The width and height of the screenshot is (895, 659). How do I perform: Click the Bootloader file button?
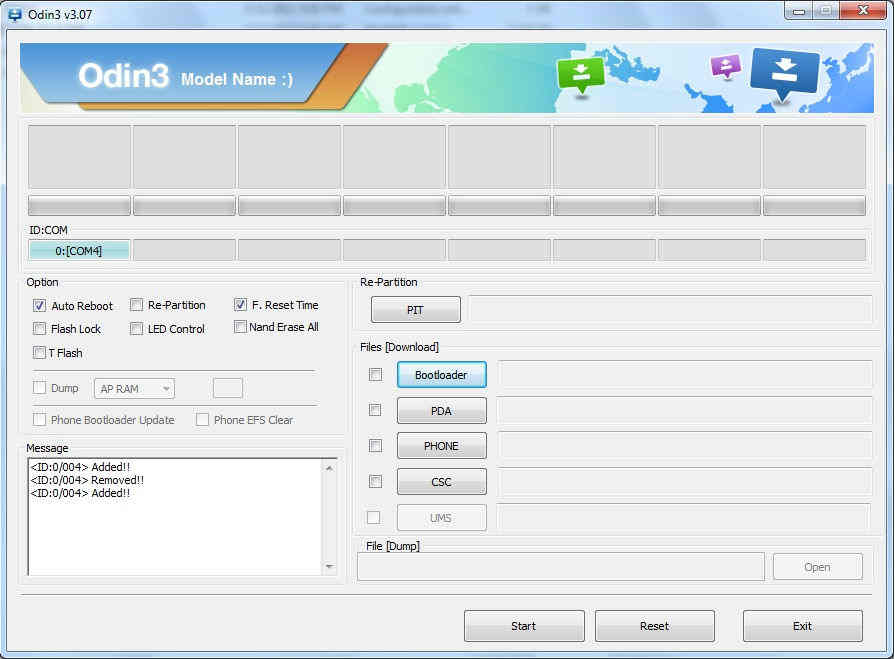(442, 375)
